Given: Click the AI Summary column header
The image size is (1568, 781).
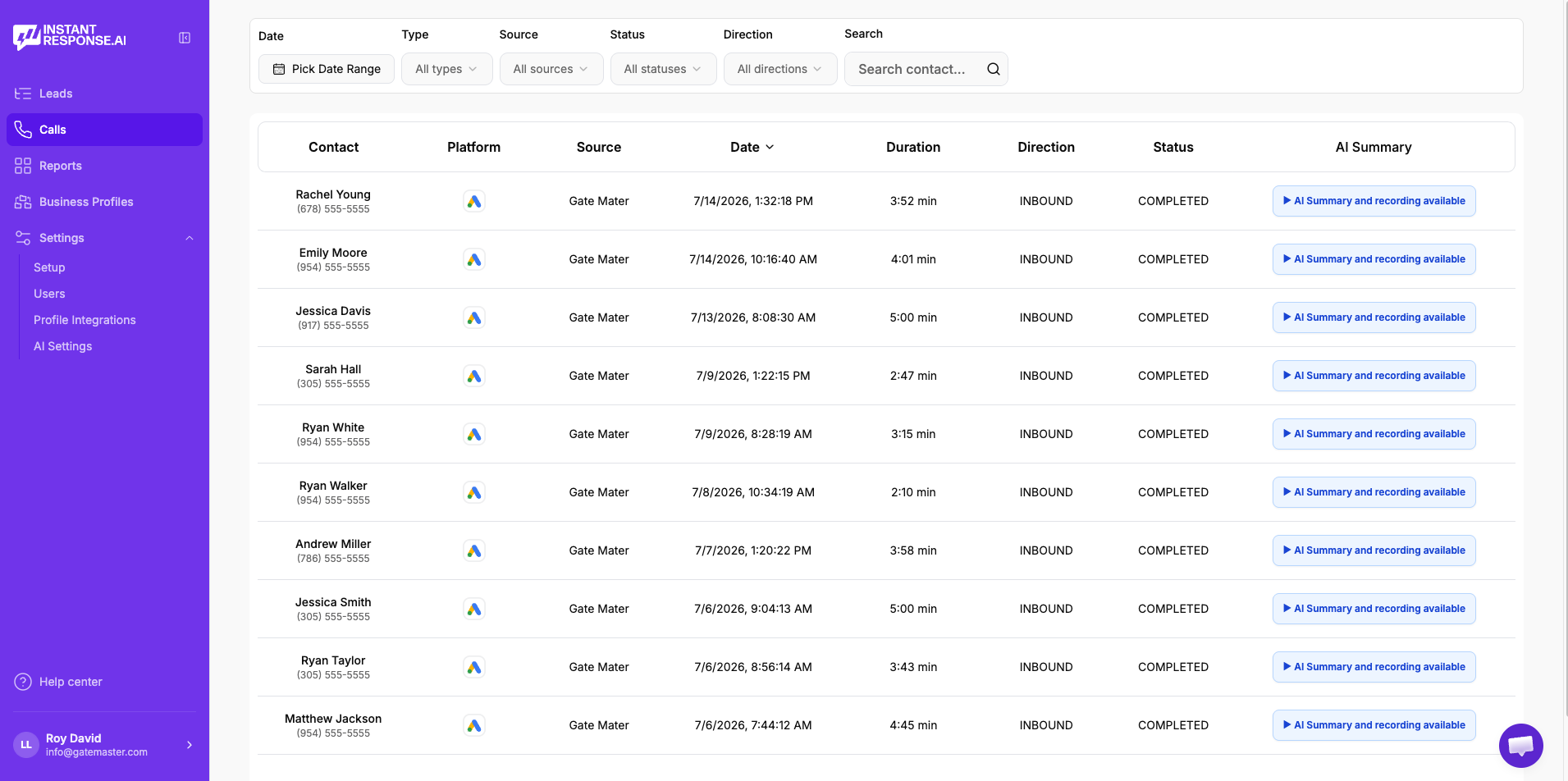Looking at the screenshot, I should pos(1374,147).
